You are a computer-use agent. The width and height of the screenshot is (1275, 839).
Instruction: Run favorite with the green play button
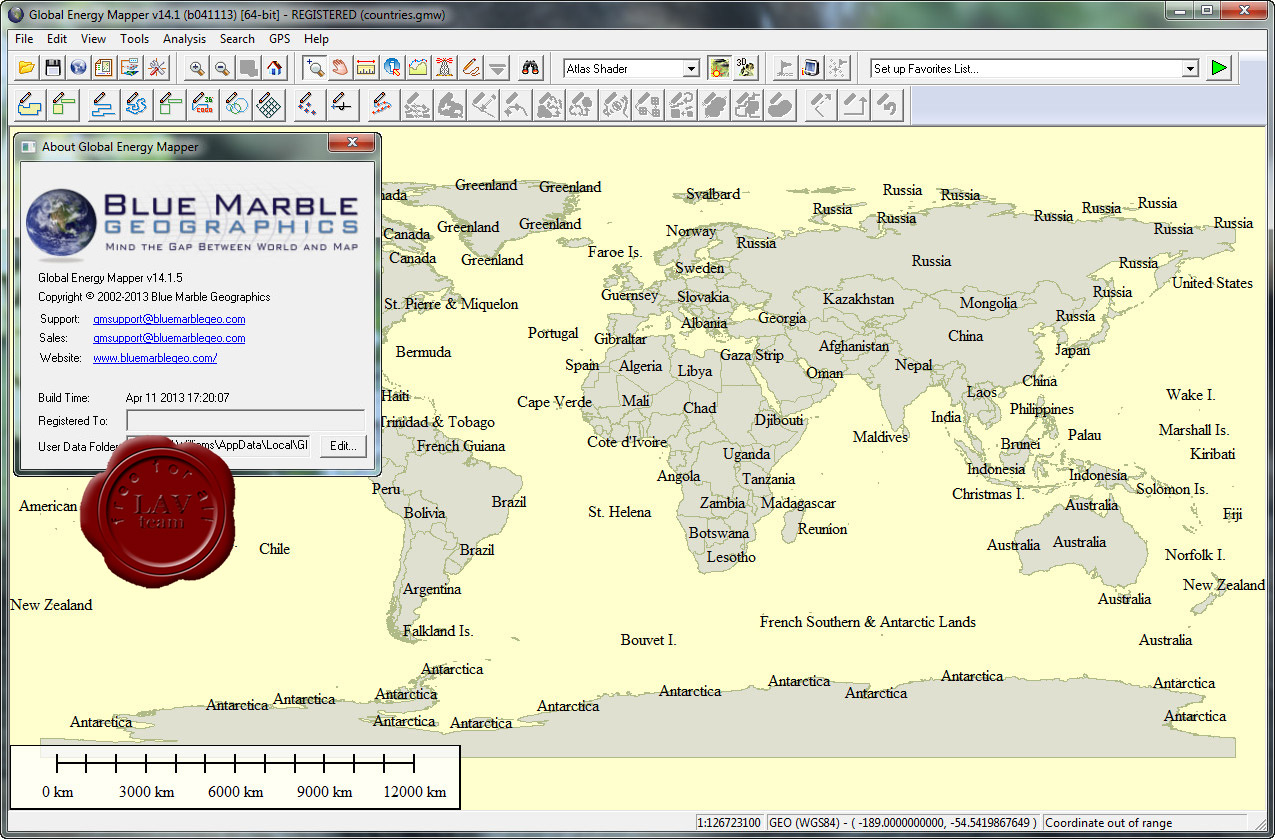1218,68
